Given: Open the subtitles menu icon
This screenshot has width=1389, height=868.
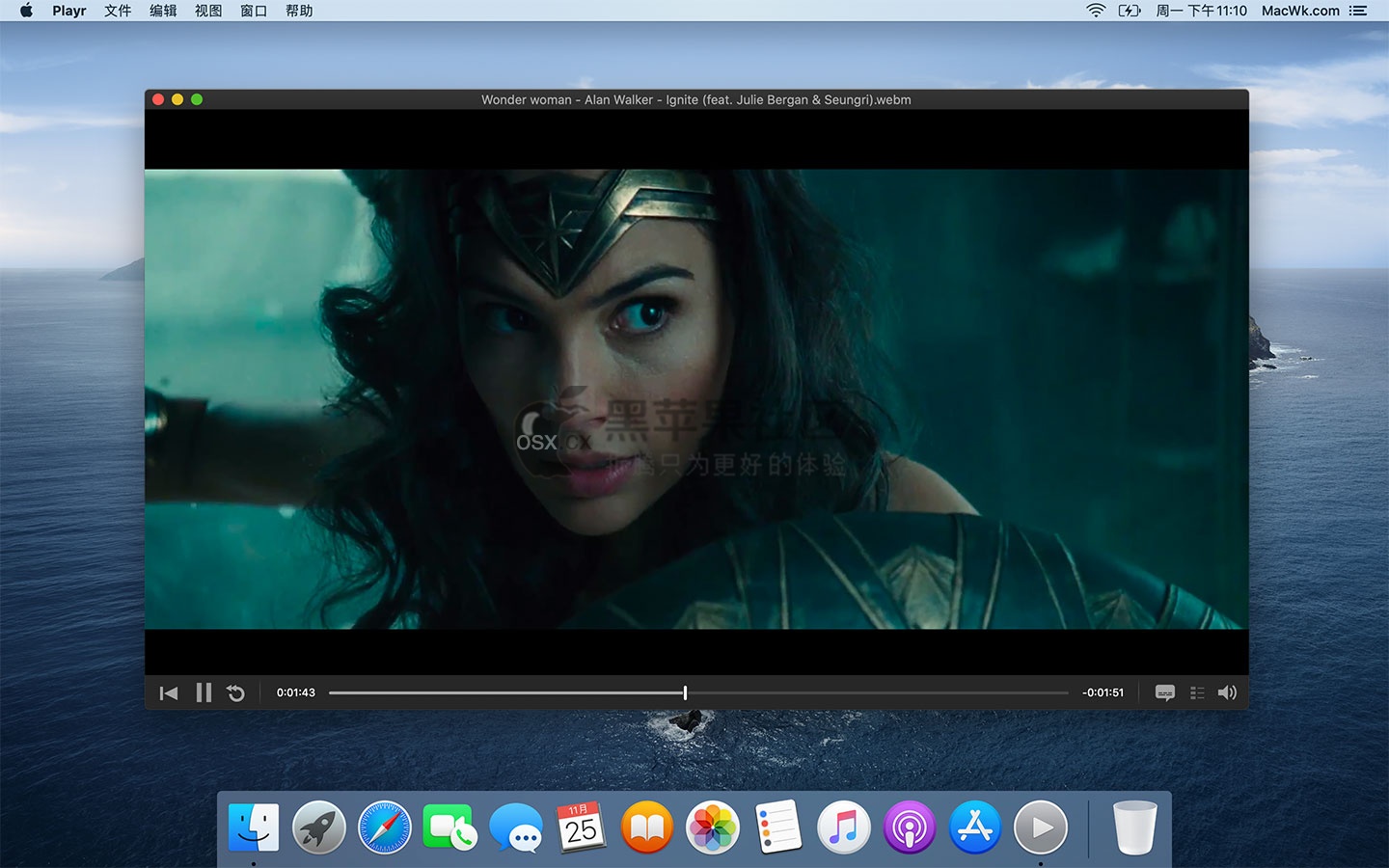Looking at the screenshot, I should click(1165, 692).
